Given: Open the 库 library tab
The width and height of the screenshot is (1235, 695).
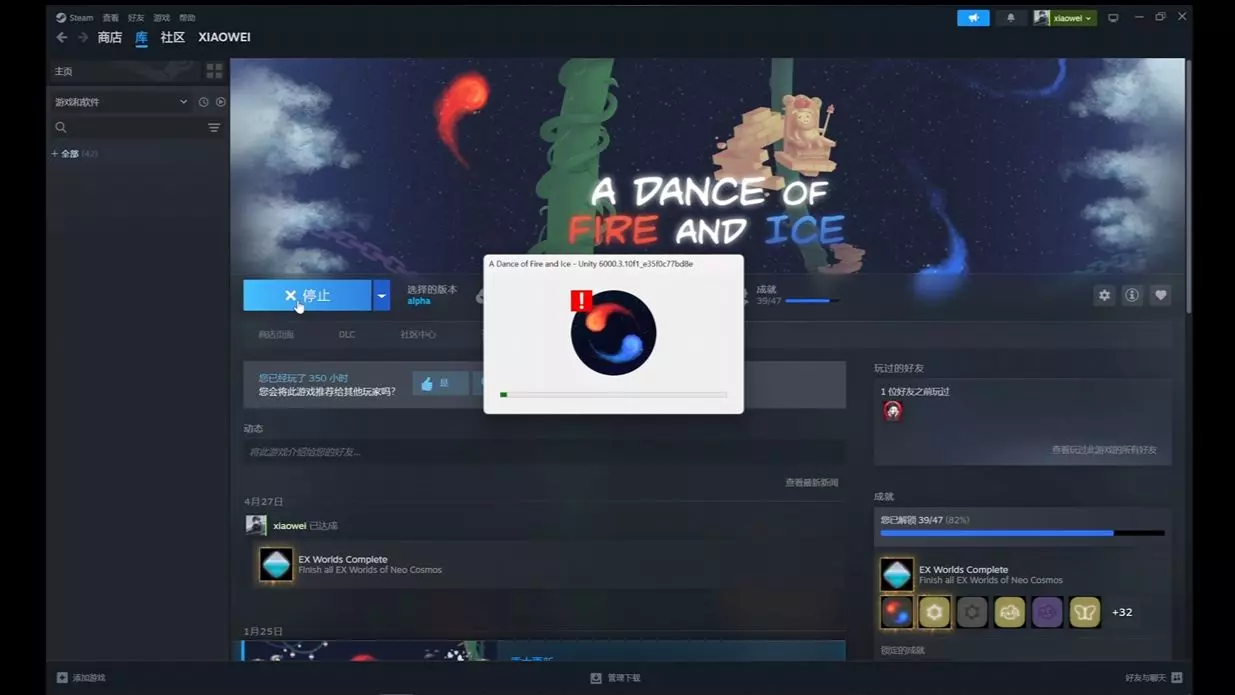Looking at the screenshot, I should point(141,37).
